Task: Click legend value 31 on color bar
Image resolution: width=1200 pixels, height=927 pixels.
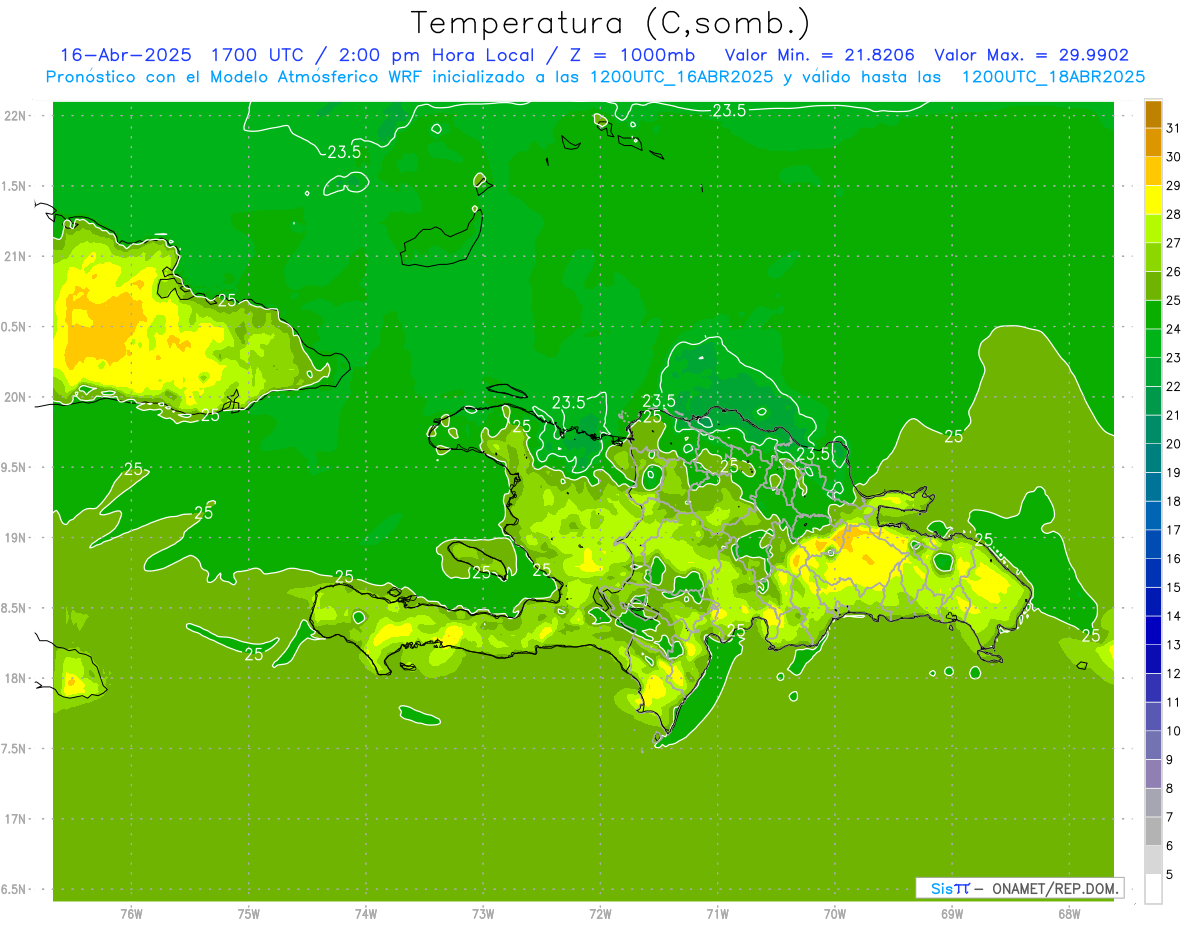Action: click(1174, 128)
